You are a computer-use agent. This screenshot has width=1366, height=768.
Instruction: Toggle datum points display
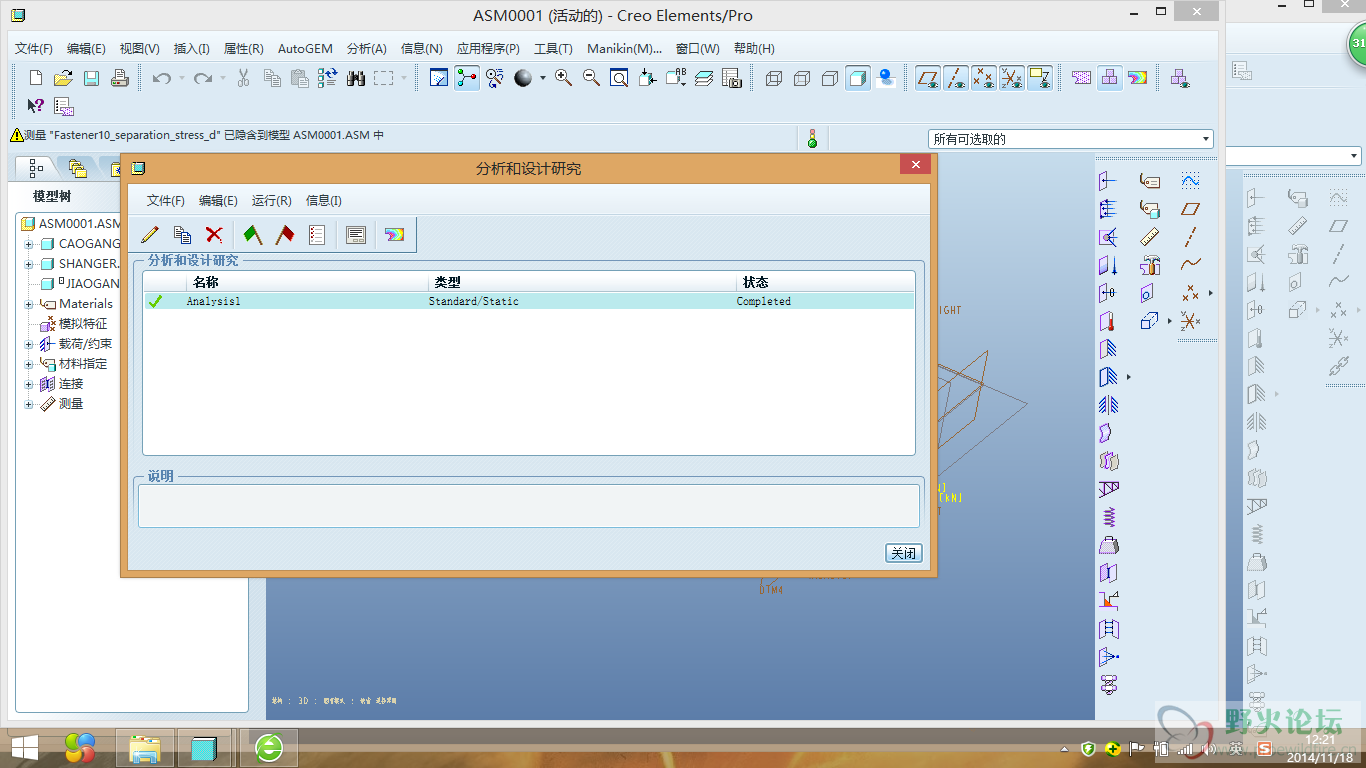984,78
